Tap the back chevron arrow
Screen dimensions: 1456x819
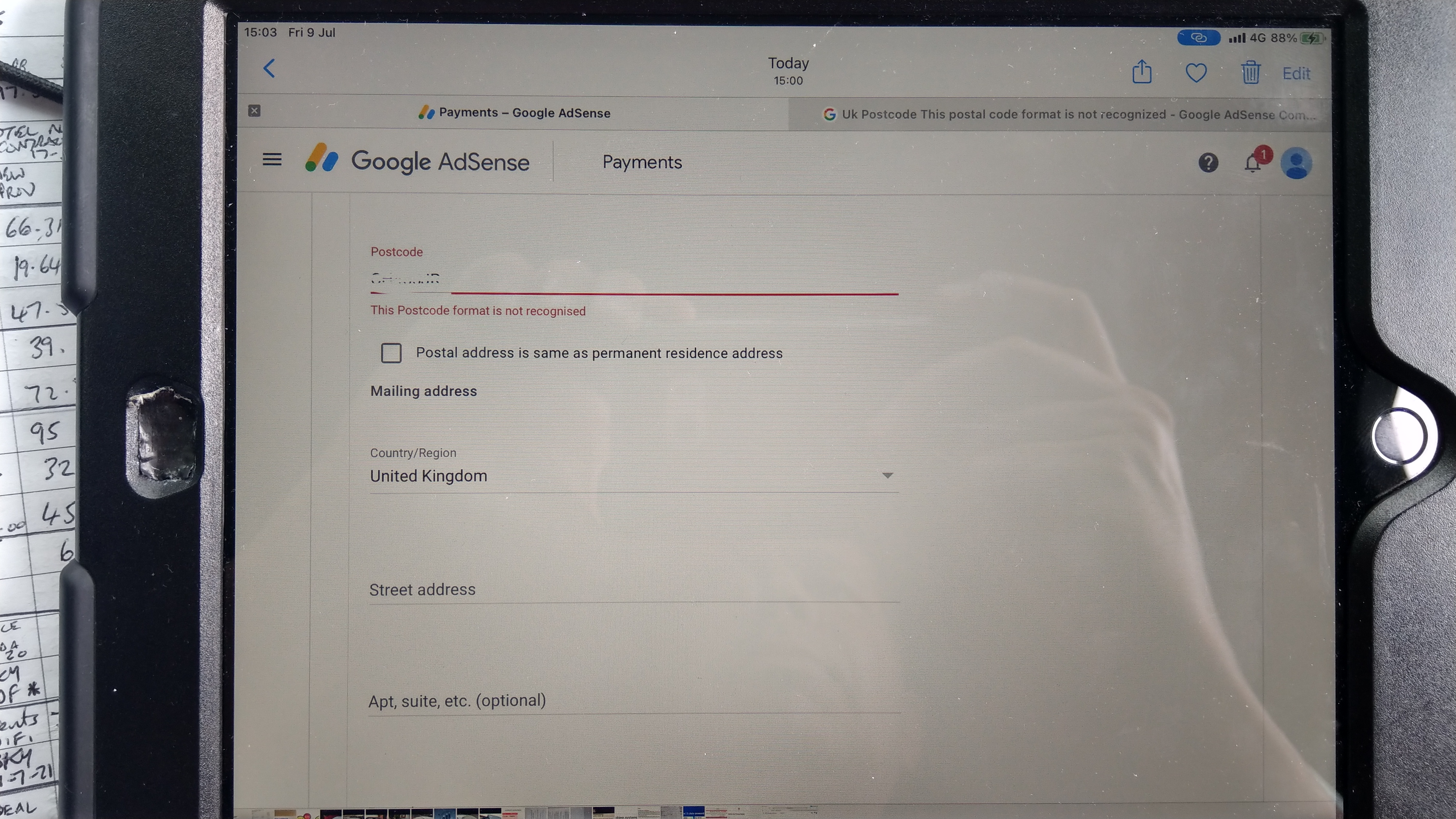pos(270,69)
